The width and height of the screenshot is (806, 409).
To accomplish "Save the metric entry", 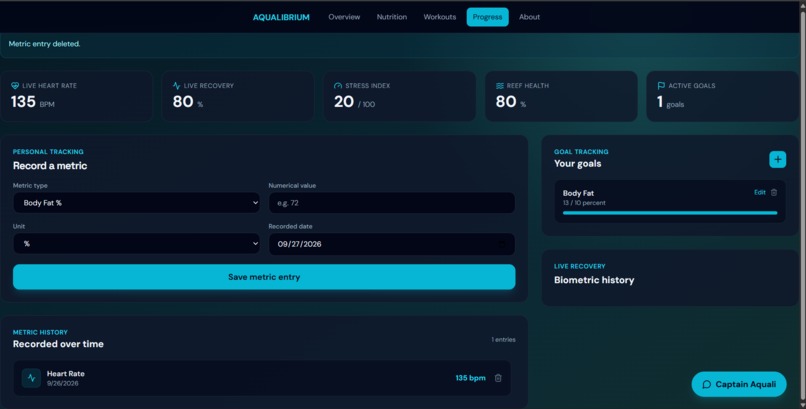I will point(264,277).
